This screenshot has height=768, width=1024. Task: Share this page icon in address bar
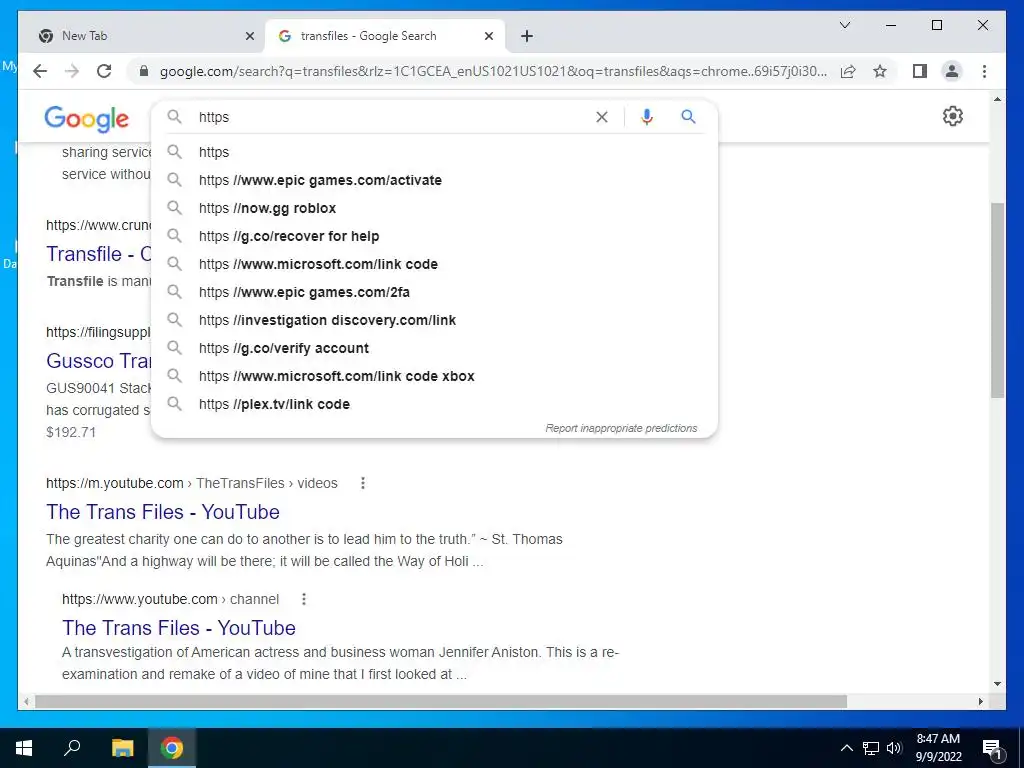click(848, 71)
